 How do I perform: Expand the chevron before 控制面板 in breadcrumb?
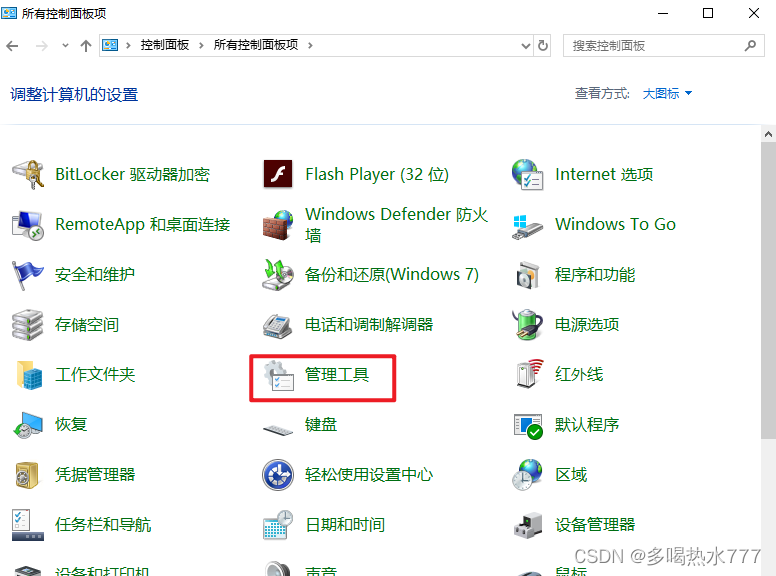128,46
